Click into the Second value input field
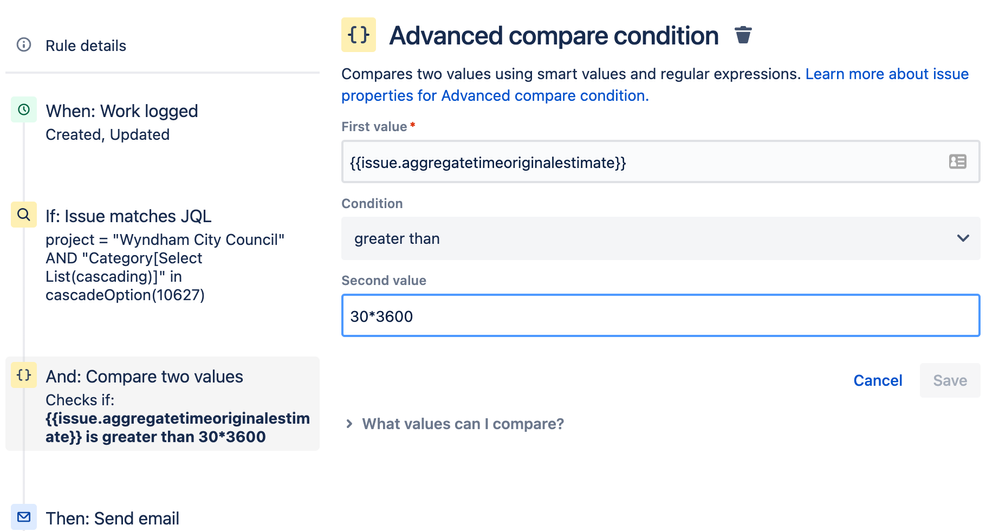 [660, 316]
